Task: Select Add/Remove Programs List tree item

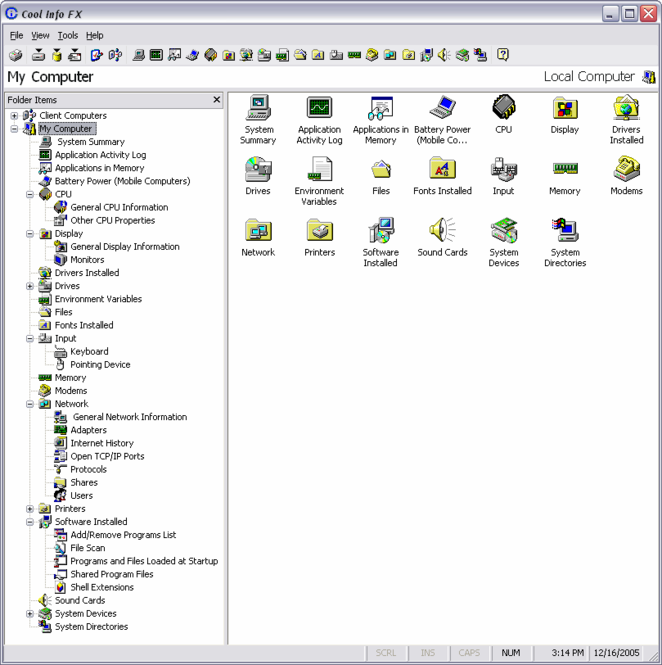Action: [x=122, y=535]
